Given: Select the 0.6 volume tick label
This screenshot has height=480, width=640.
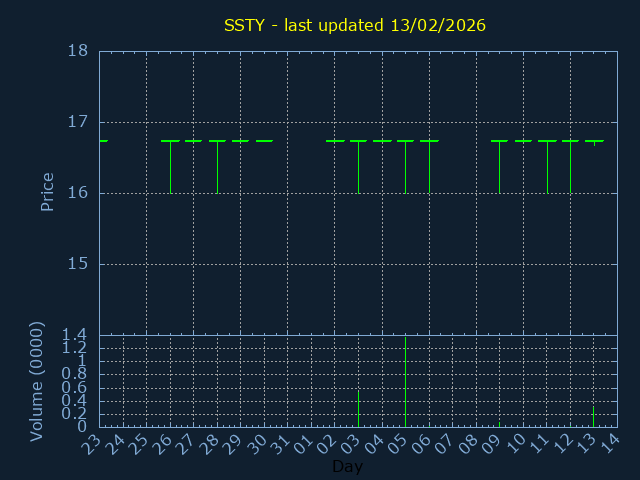Looking at the screenshot, I should click(x=74, y=388).
